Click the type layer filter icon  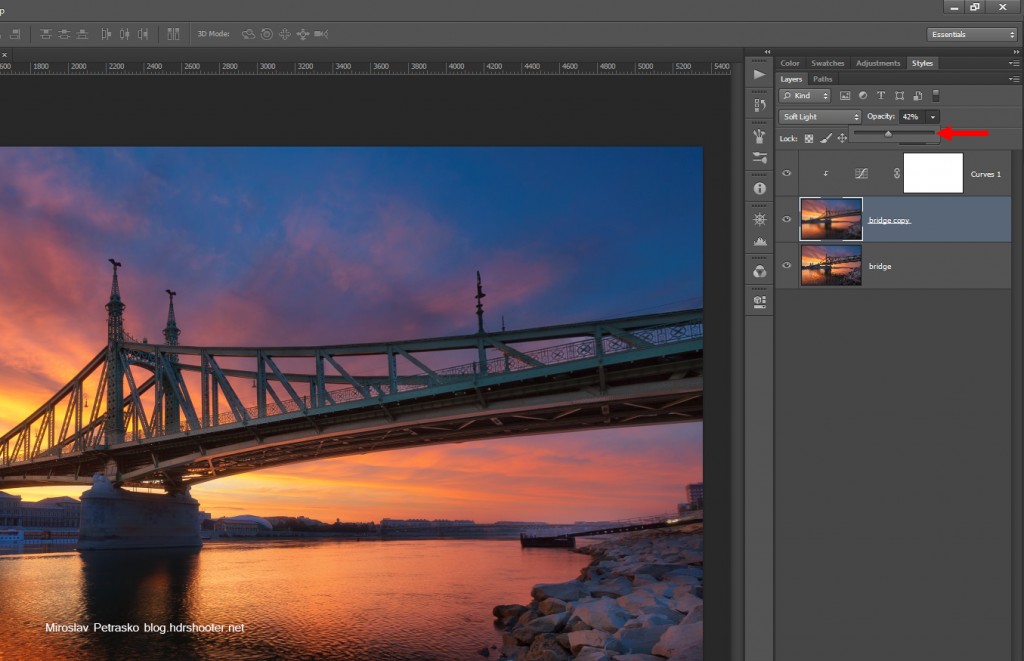tap(881, 96)
